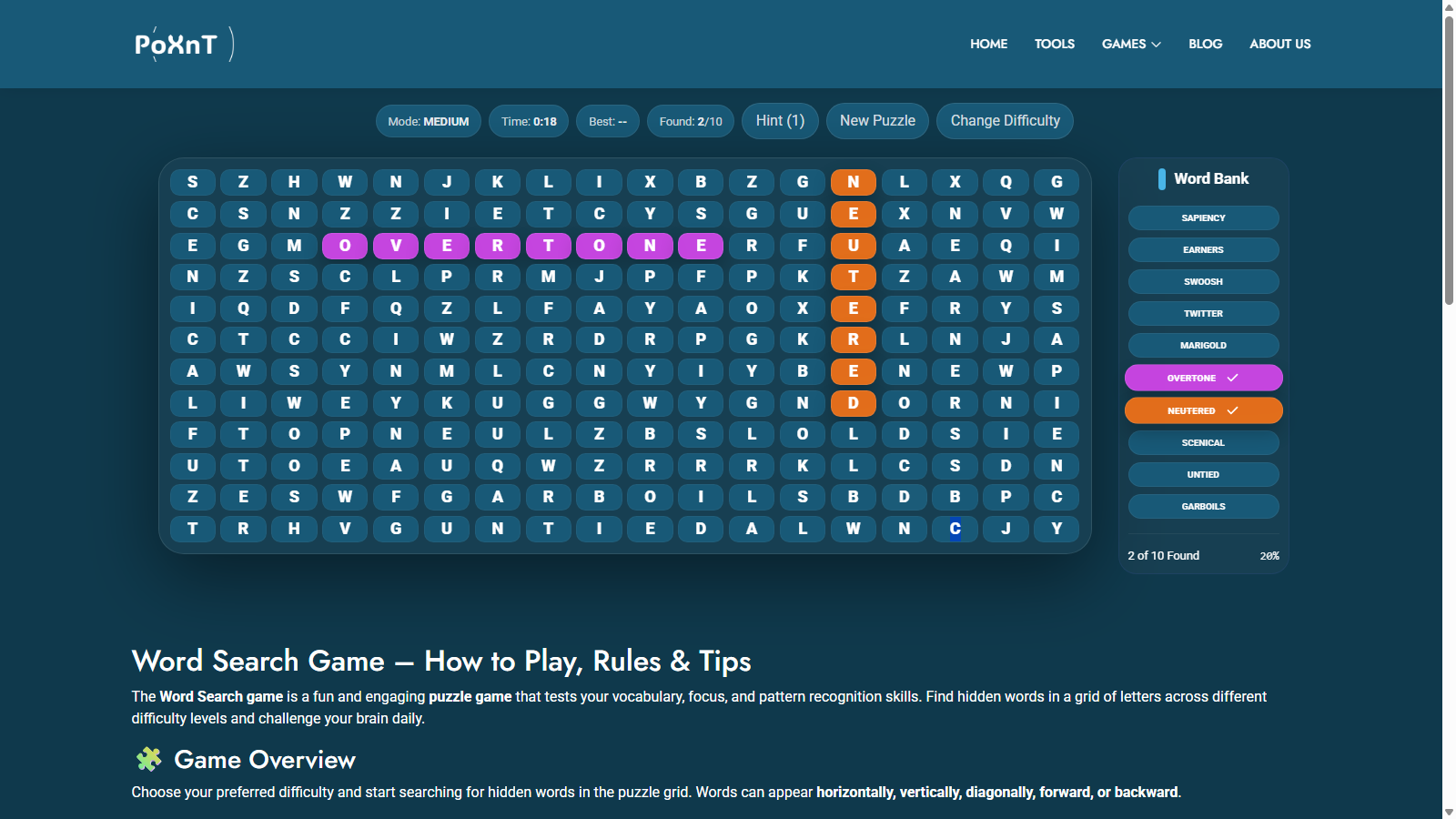The image size is (1456, 819).
Task: Click the checkmark on the OVERTONE word
Action: click(1232, 378)
